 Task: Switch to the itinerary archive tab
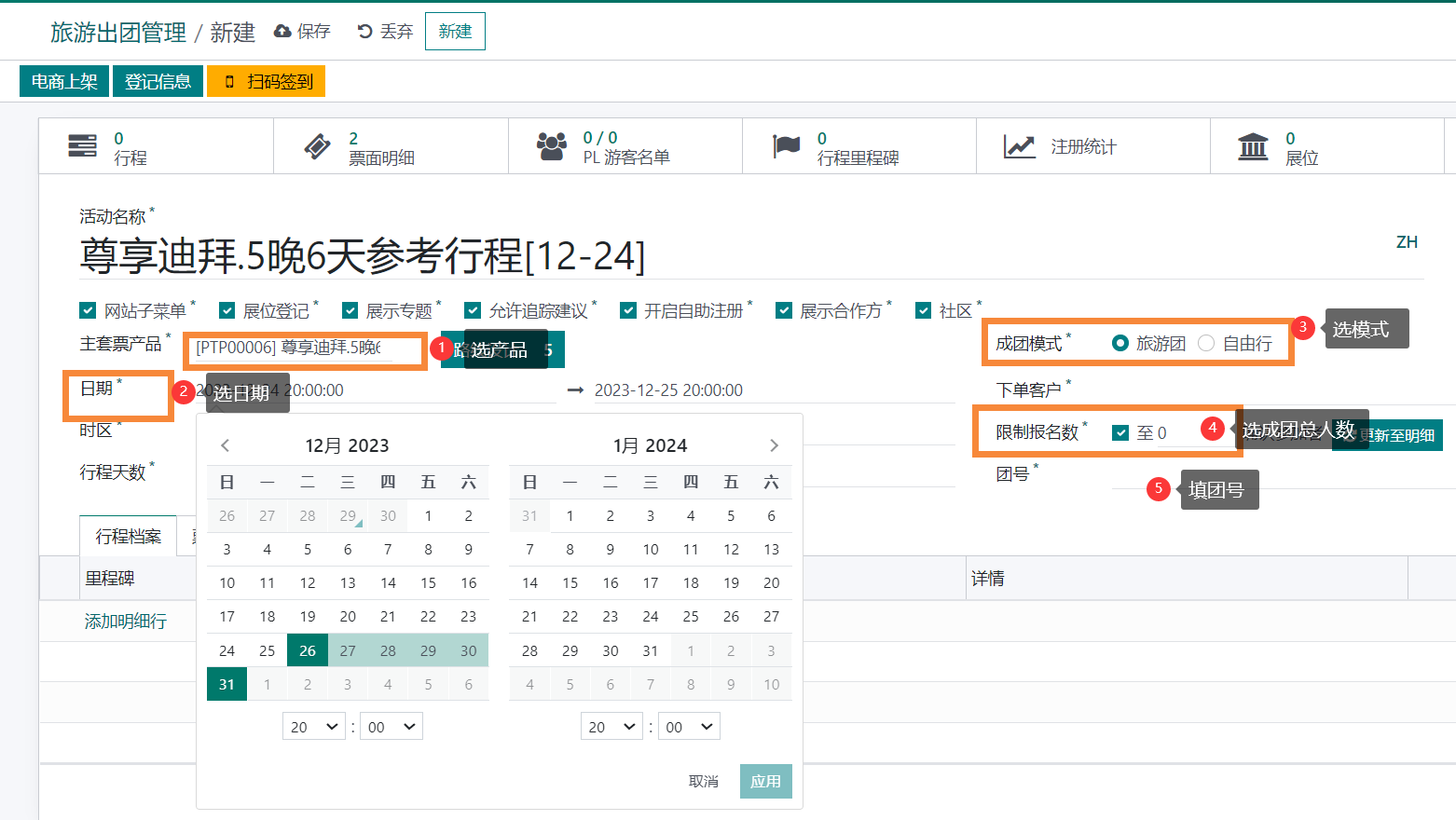pyautogui.click(x=129, y=536)
